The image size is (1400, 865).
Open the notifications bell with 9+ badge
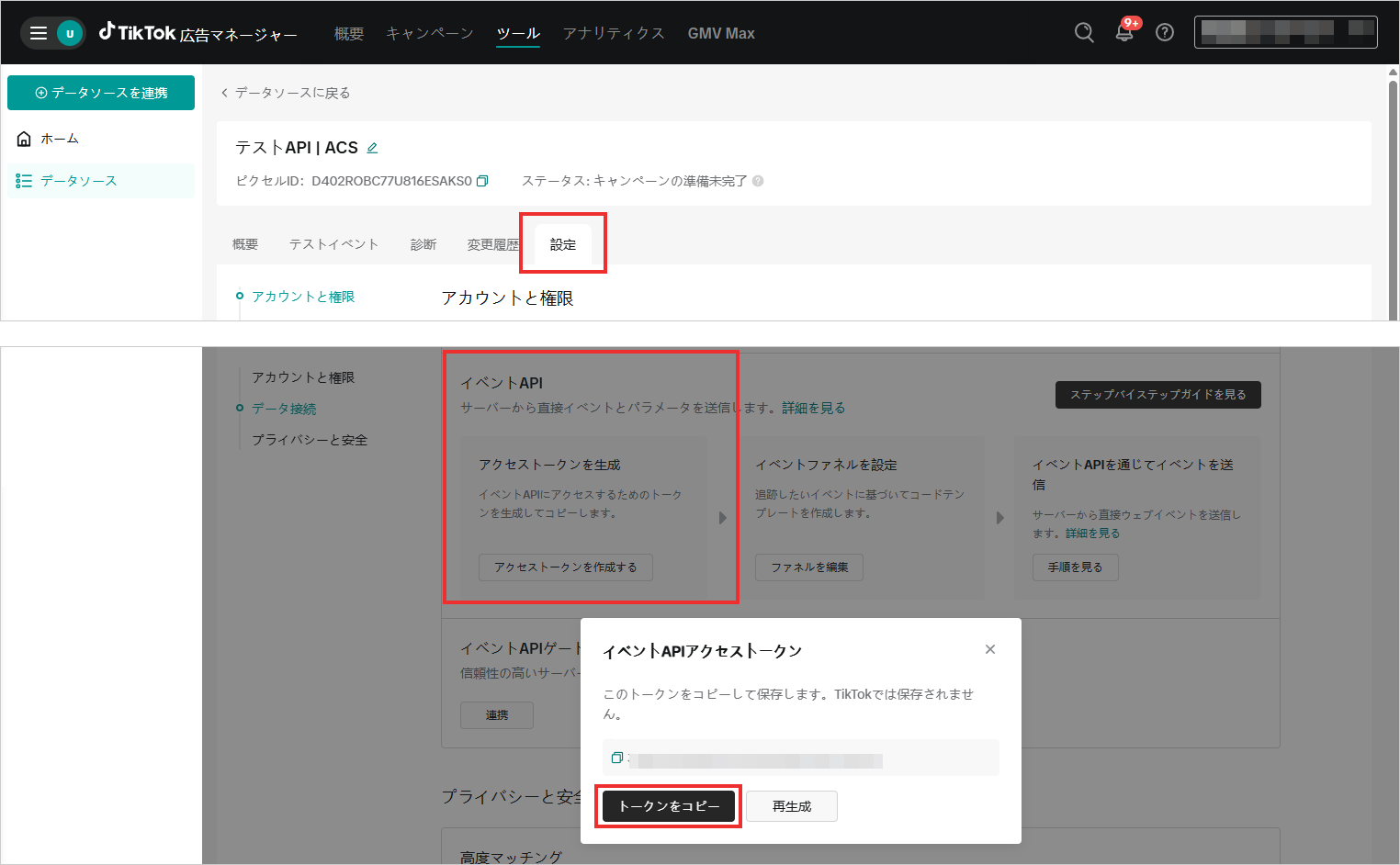point(1123,32)
